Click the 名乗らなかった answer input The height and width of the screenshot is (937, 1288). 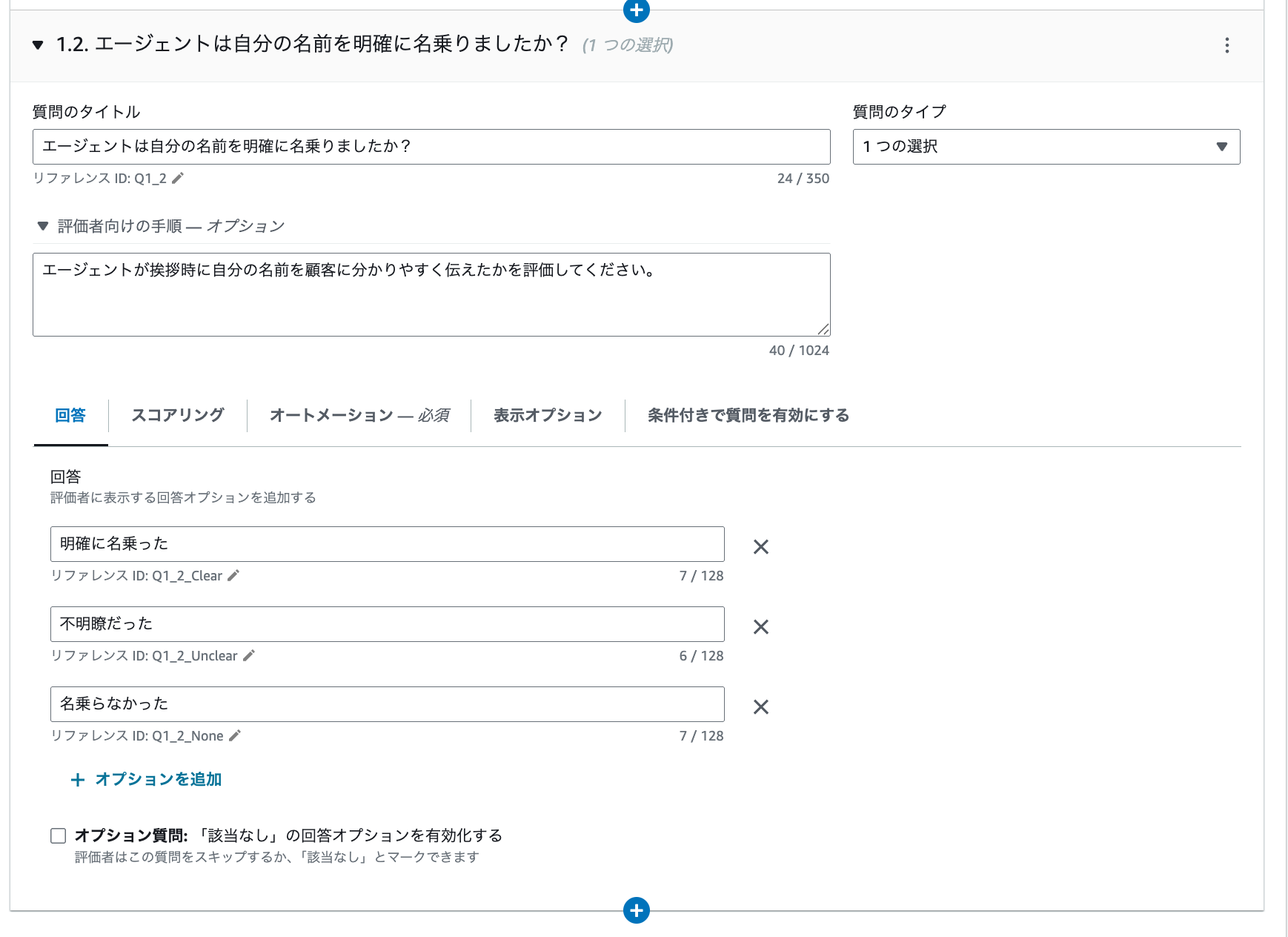[x=388, y=704]
